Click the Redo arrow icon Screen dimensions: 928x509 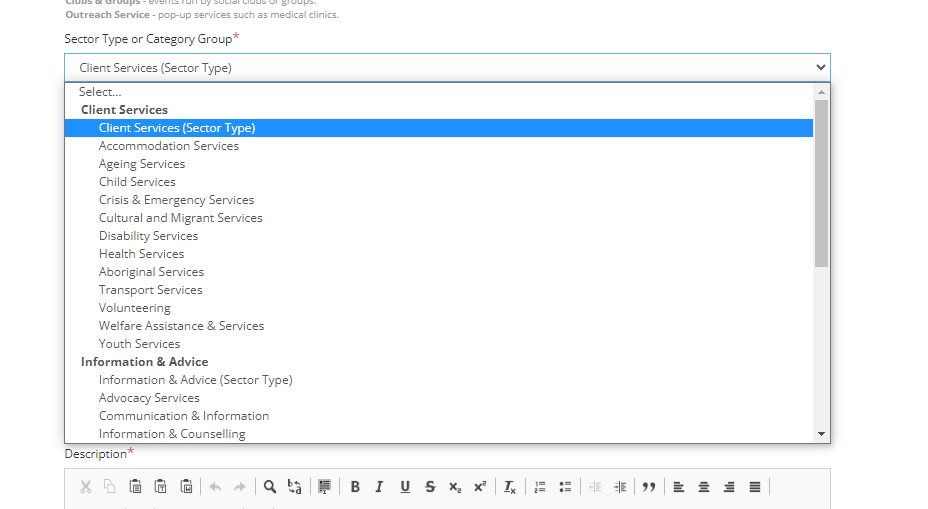point(240,487)
